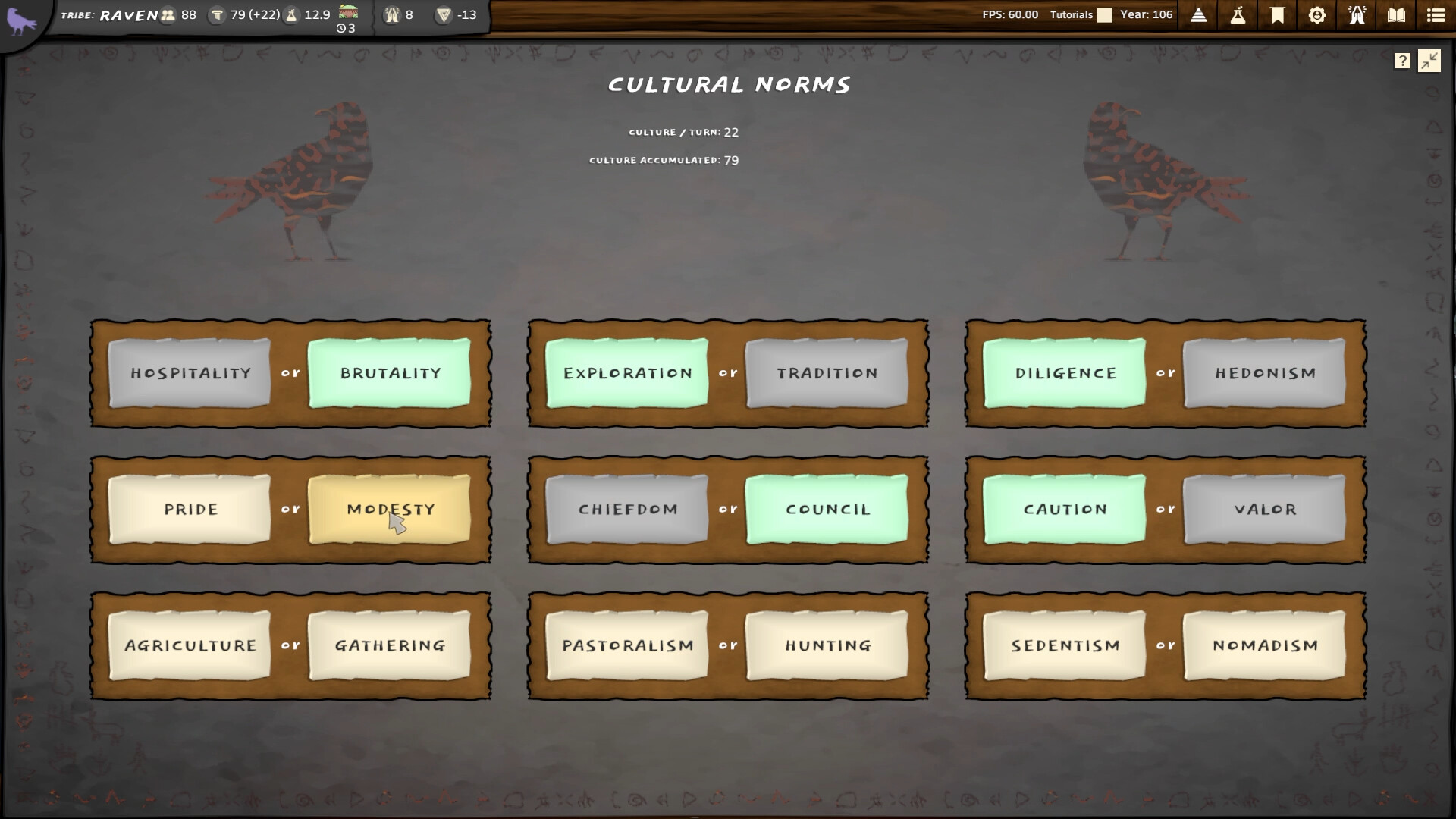Click the hut building progress icon
The height and width of the screenshot is (819, 1456).
point(348,11)
